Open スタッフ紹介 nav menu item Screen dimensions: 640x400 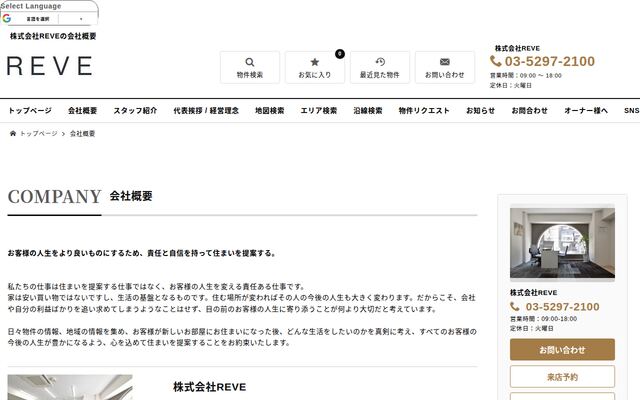(135, 111)
